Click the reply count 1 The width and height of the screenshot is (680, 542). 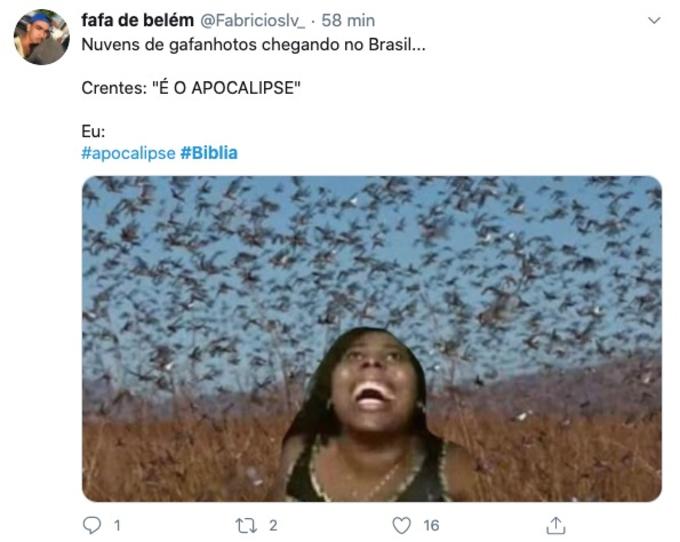pos(117,526)
